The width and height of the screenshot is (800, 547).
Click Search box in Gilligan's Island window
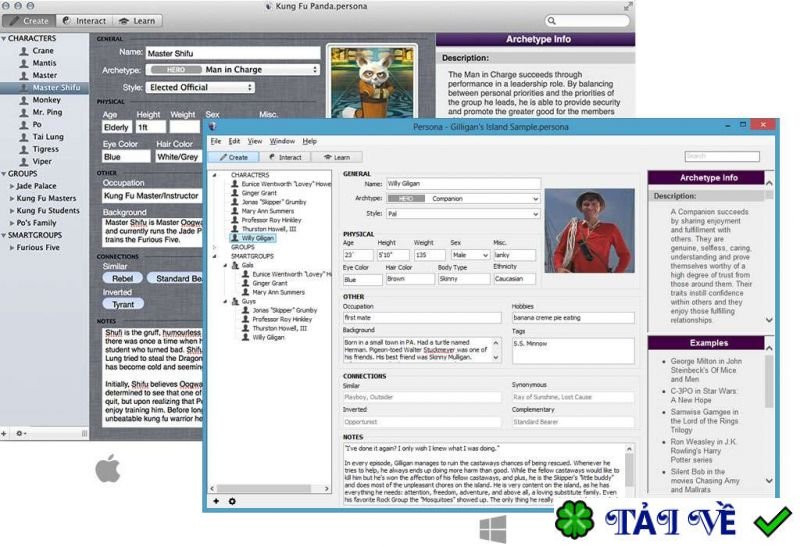(721, 156)
